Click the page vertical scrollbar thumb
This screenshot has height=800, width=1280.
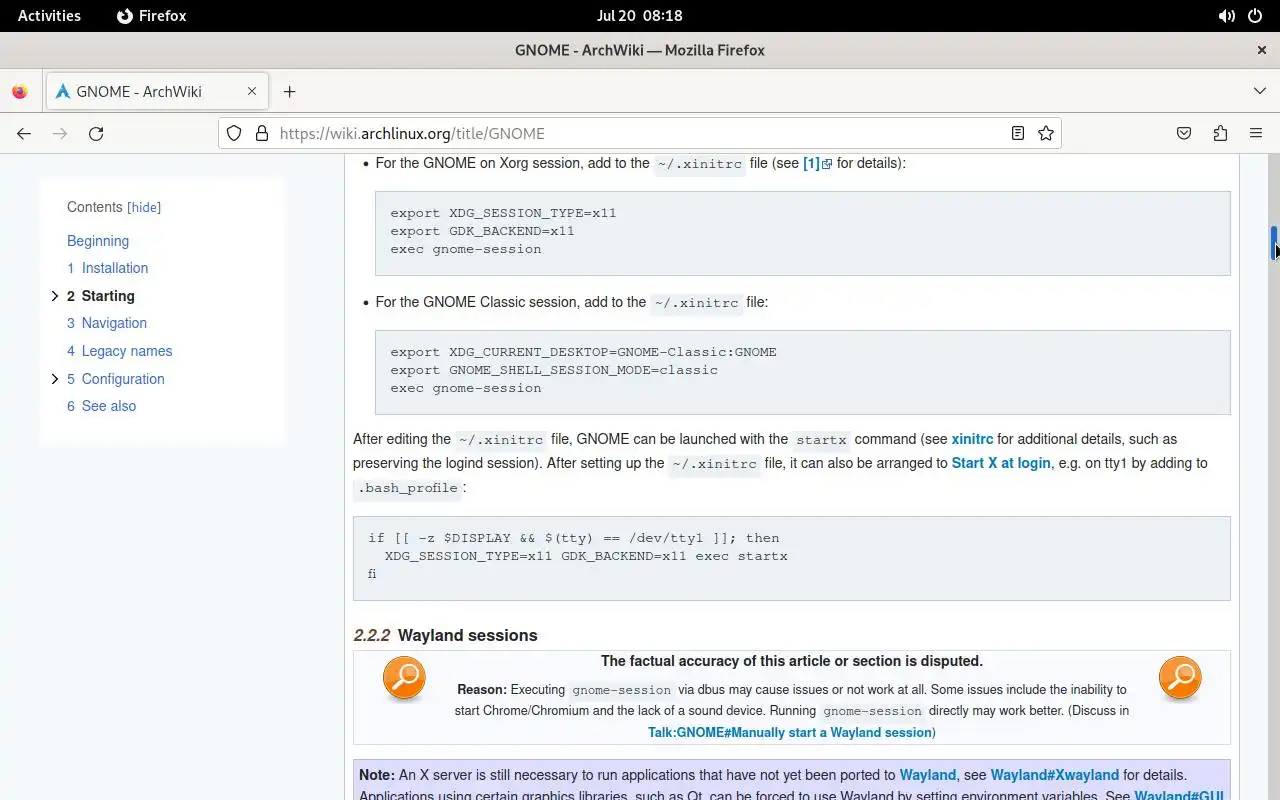pyautogui.click(x=1274, y=243)
